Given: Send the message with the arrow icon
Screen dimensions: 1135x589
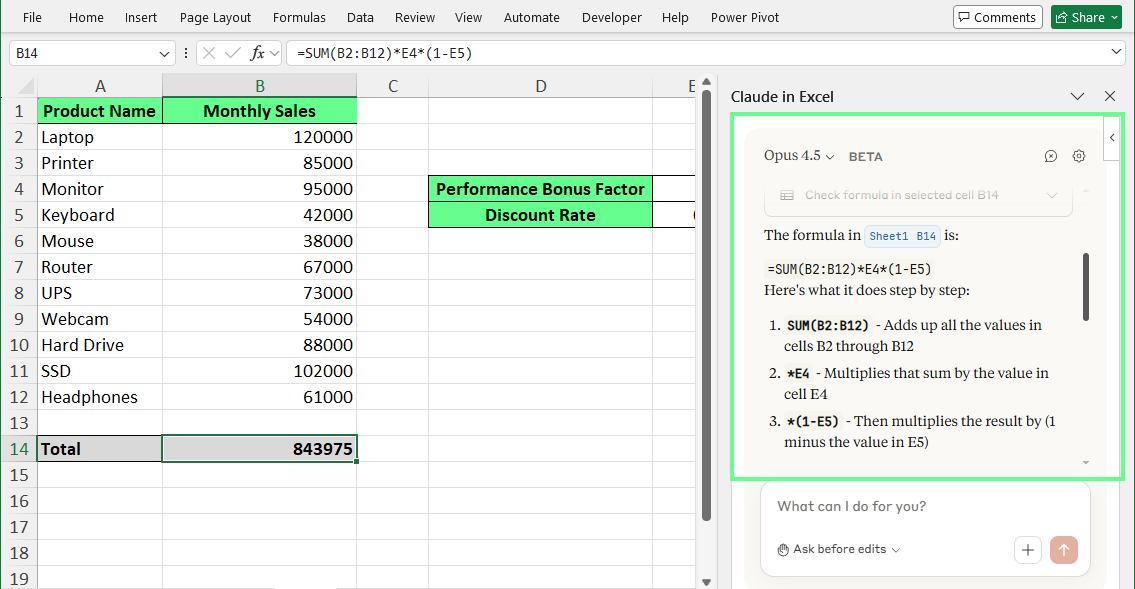Looking at the screenshot, I should tap(1063, 550).
